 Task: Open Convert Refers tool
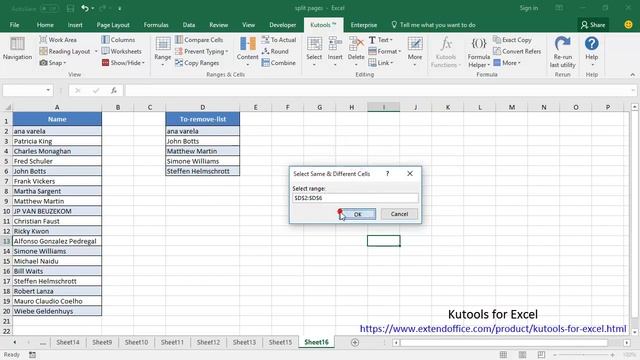click(517, 51)
